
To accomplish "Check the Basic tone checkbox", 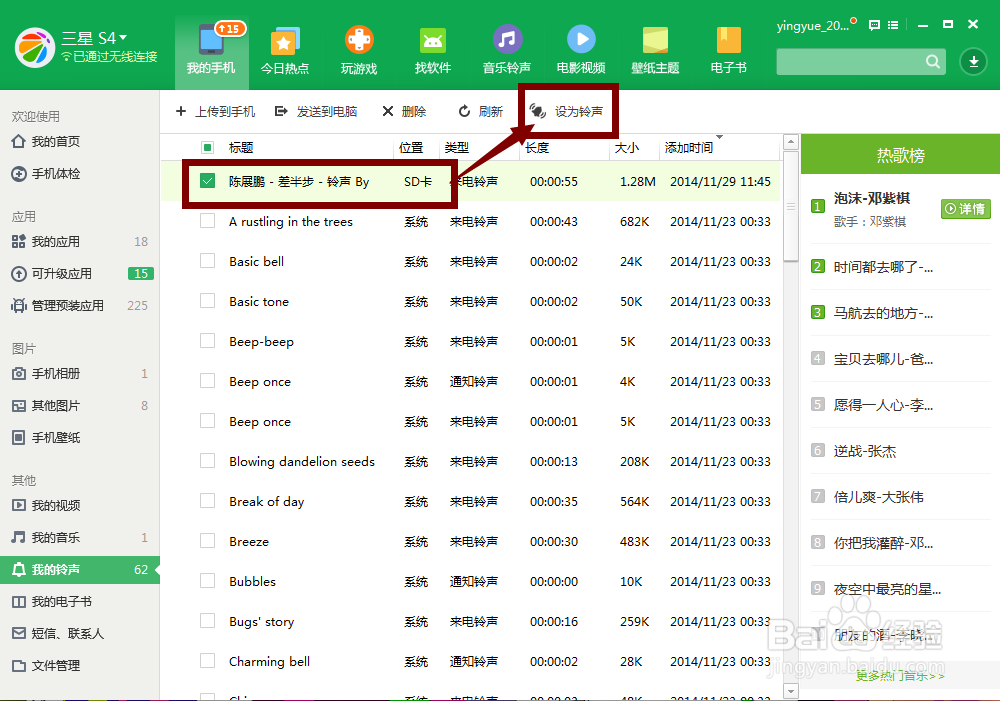I will (x=207, y=300).
